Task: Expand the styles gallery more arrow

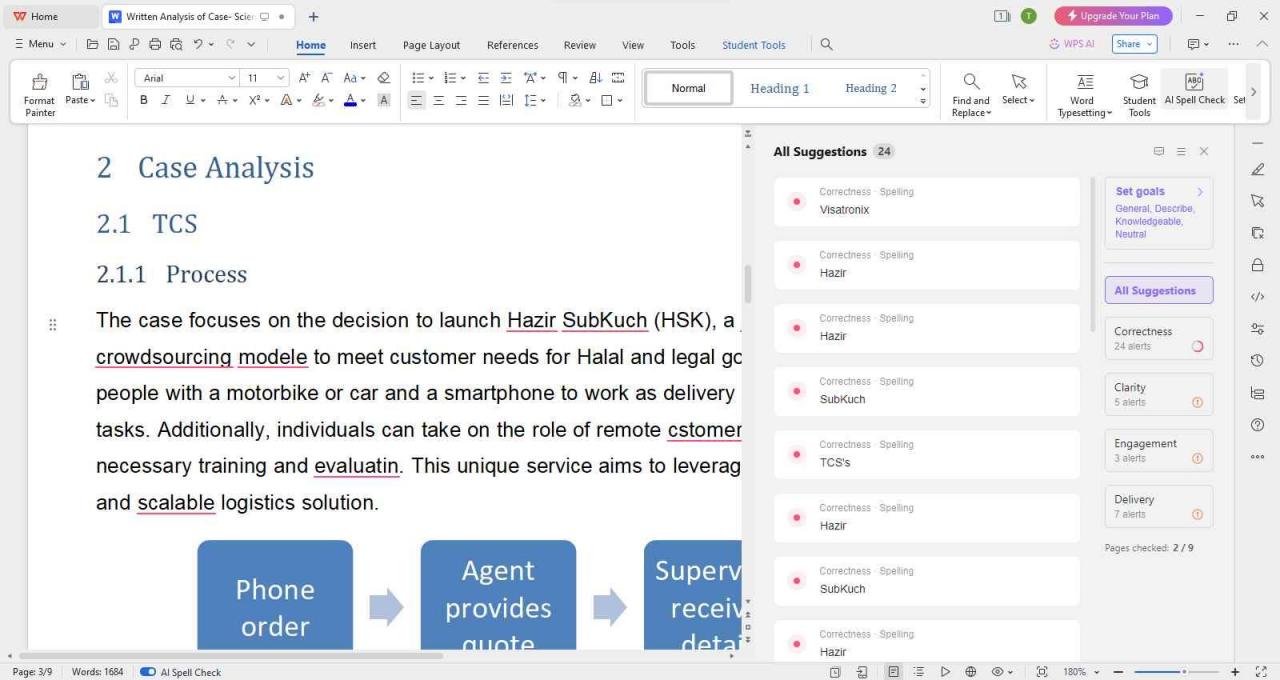Action: pyautogui.click(x=923, y=102)
